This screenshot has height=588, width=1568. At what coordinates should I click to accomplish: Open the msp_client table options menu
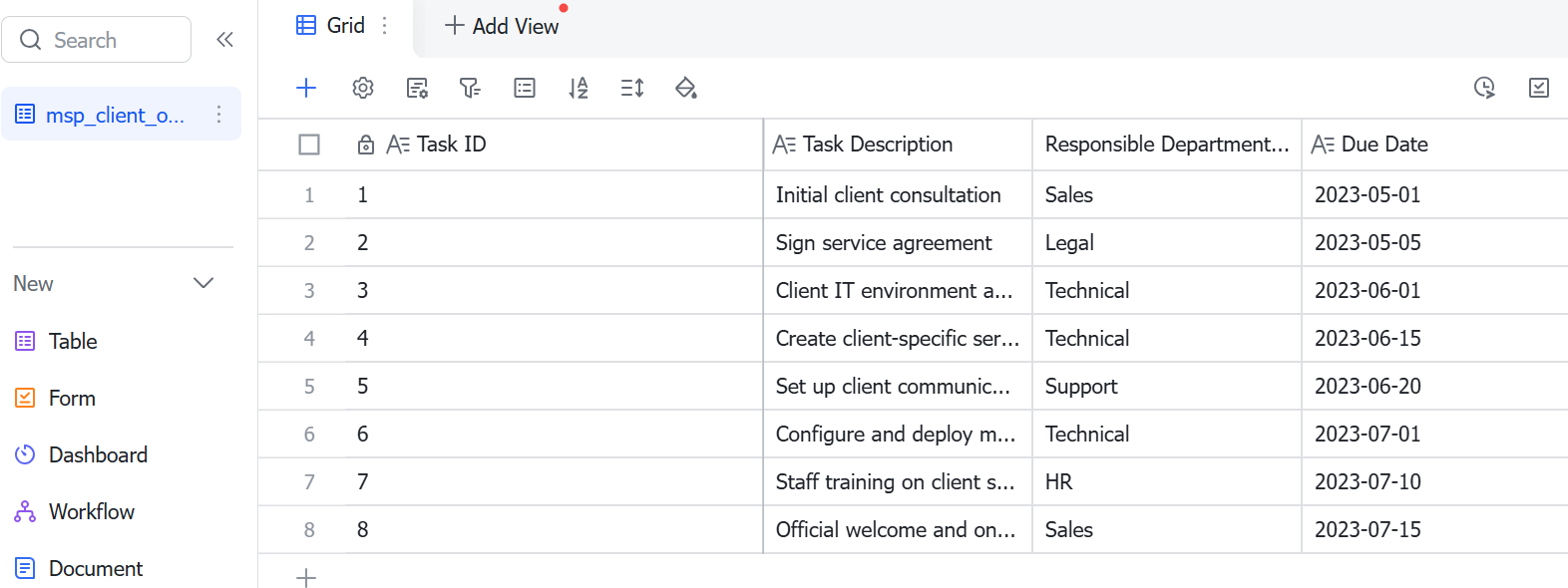point(218,115)
